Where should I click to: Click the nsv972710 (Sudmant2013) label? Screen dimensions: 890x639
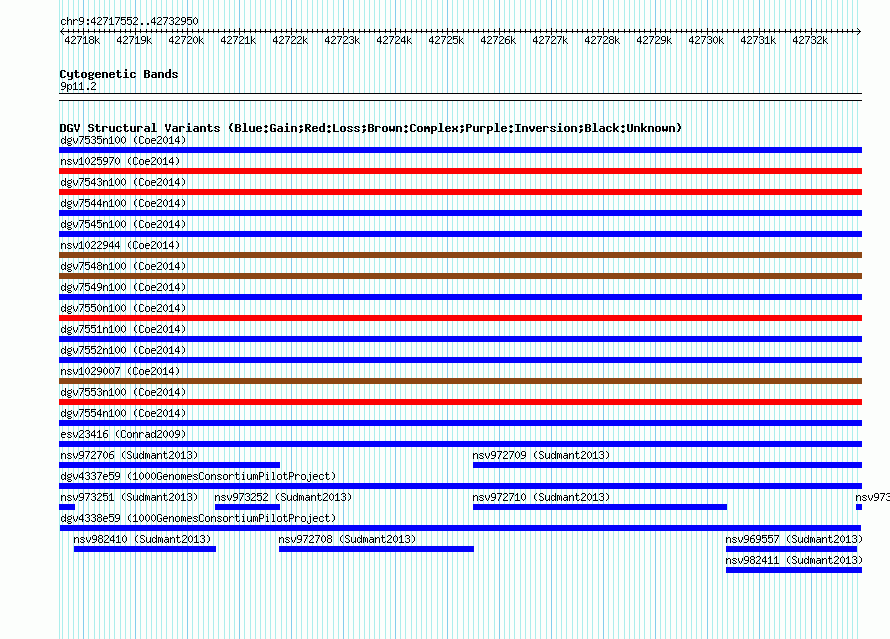point(541,497)
